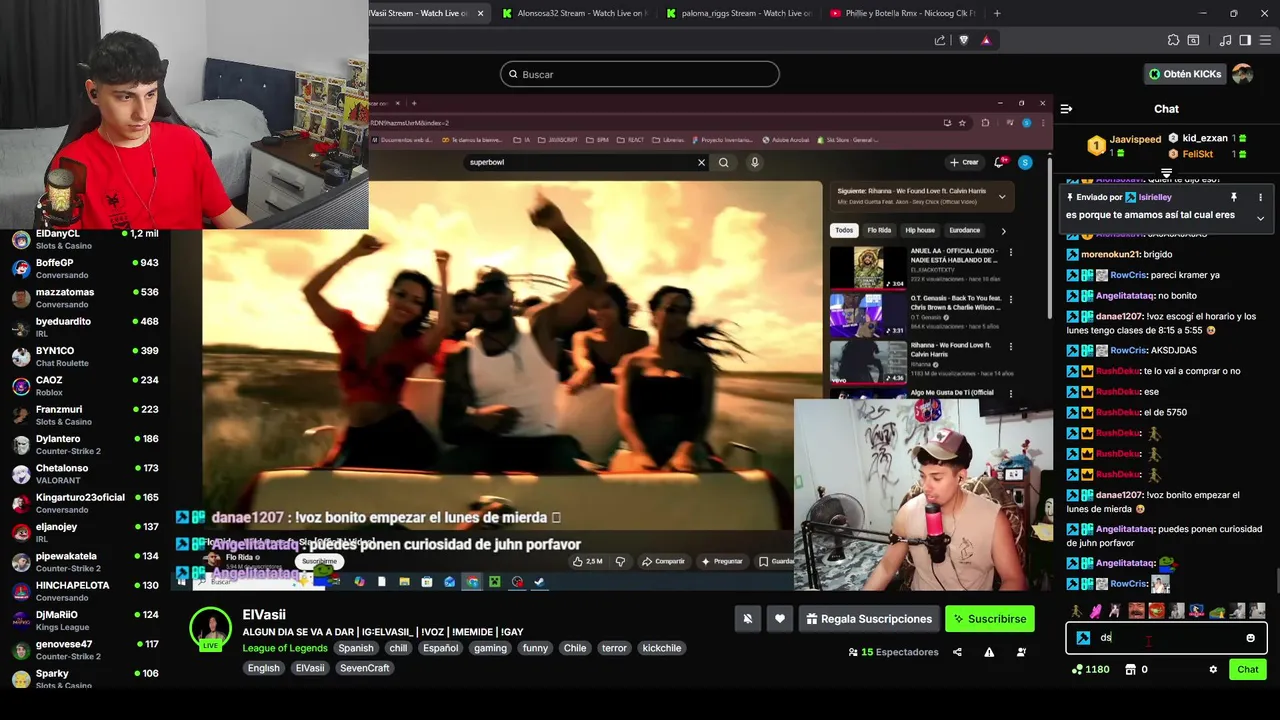The width and height of the screenshot is (1280, 720).
Task: Click the Brave shields lion icon
Action: pyautogui.click(x=964, y=40)
